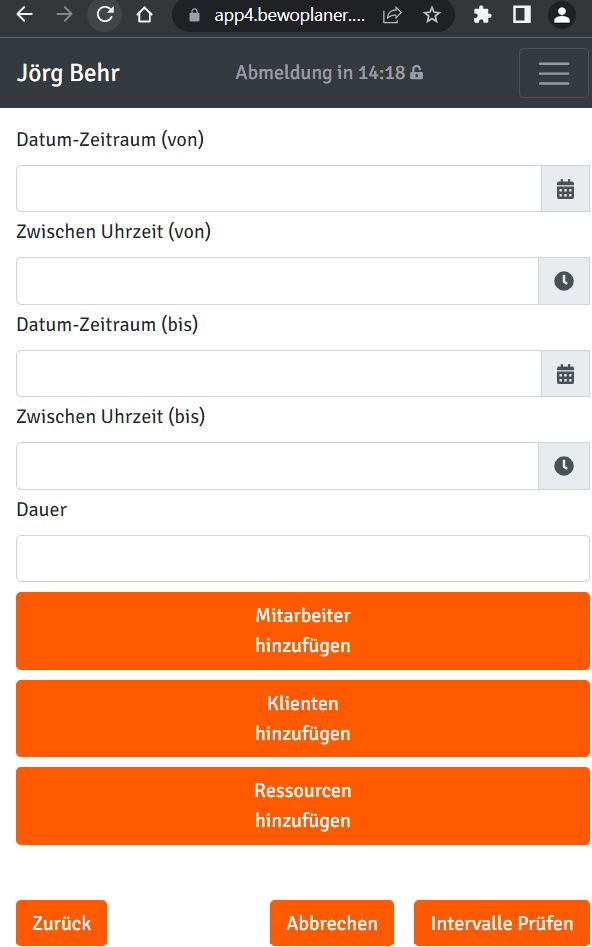Screen dimensions: 592x947
Task: Open clock picker for Zwischen Uhrzeit (bis)
Action: point(564,466)
